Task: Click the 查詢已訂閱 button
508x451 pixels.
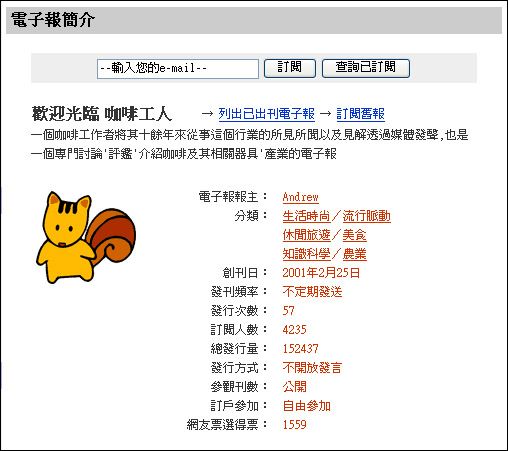Action: point(366,68)
